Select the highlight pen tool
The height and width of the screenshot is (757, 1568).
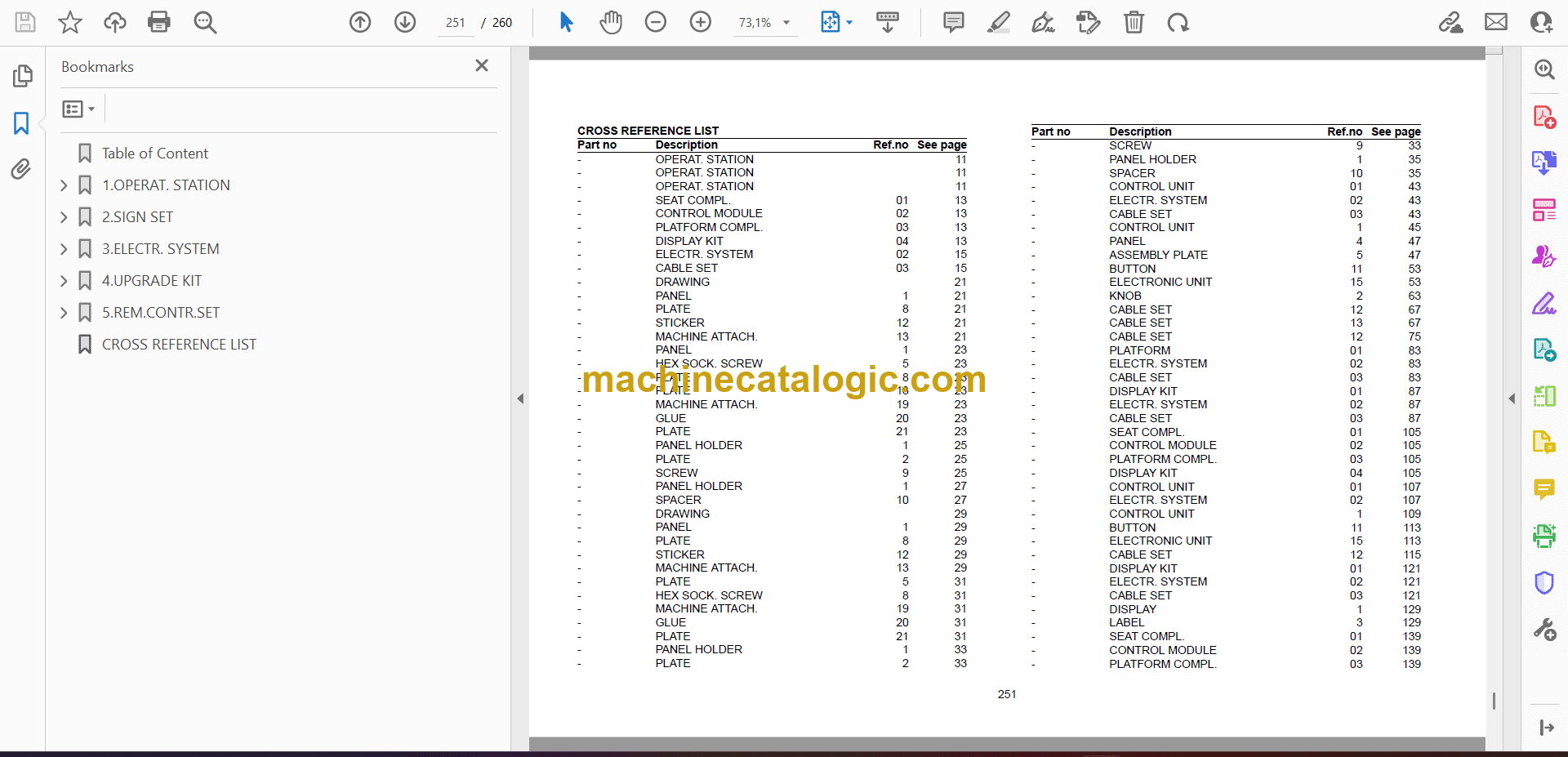[998, 22]
